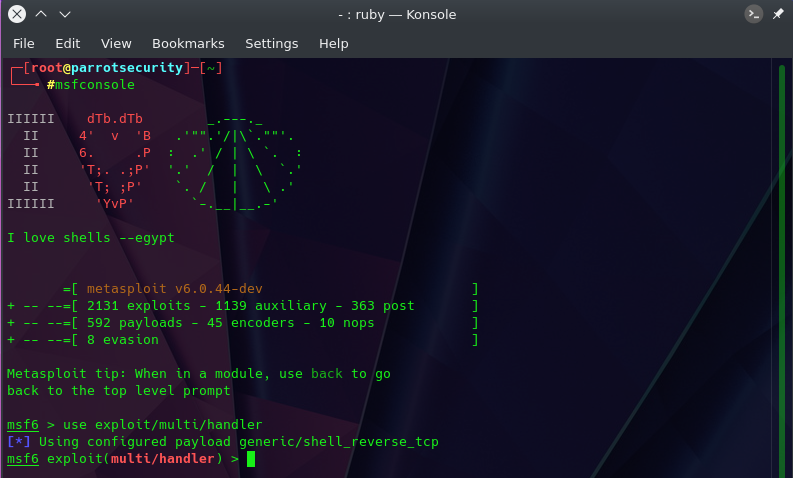Open the File menu
793x478 pixels.
[24, 44]
